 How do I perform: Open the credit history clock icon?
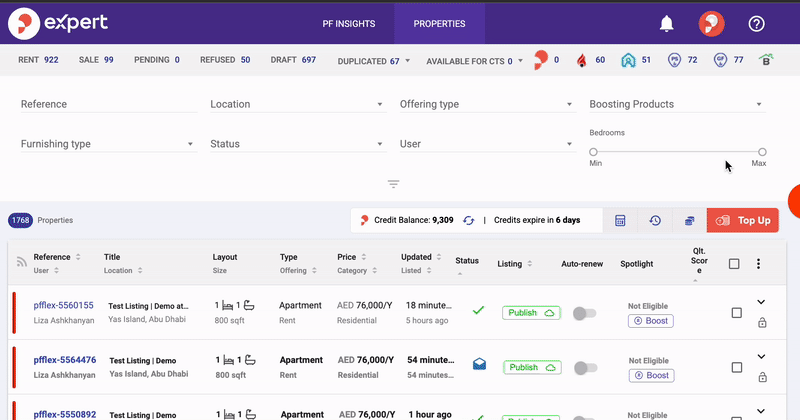tap(655, 220)
